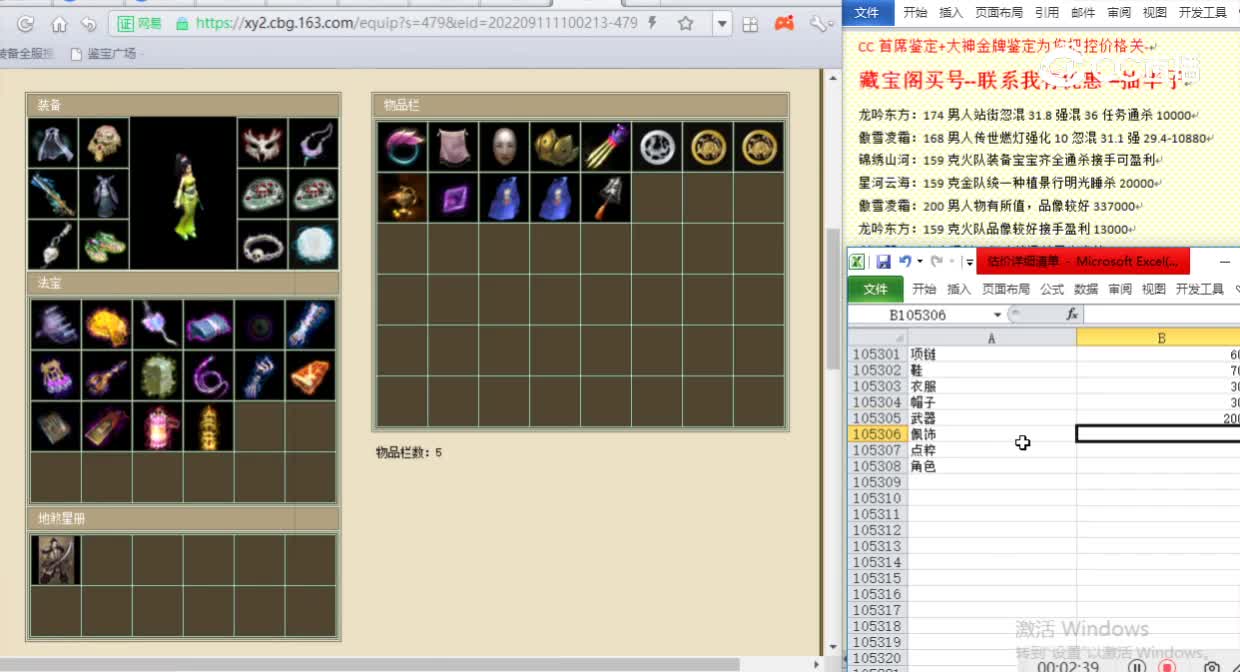Image resolution: width=1240 pixels, height=672 pixels.
Task: Select column B header in Excel
Action: point(1160,338)
